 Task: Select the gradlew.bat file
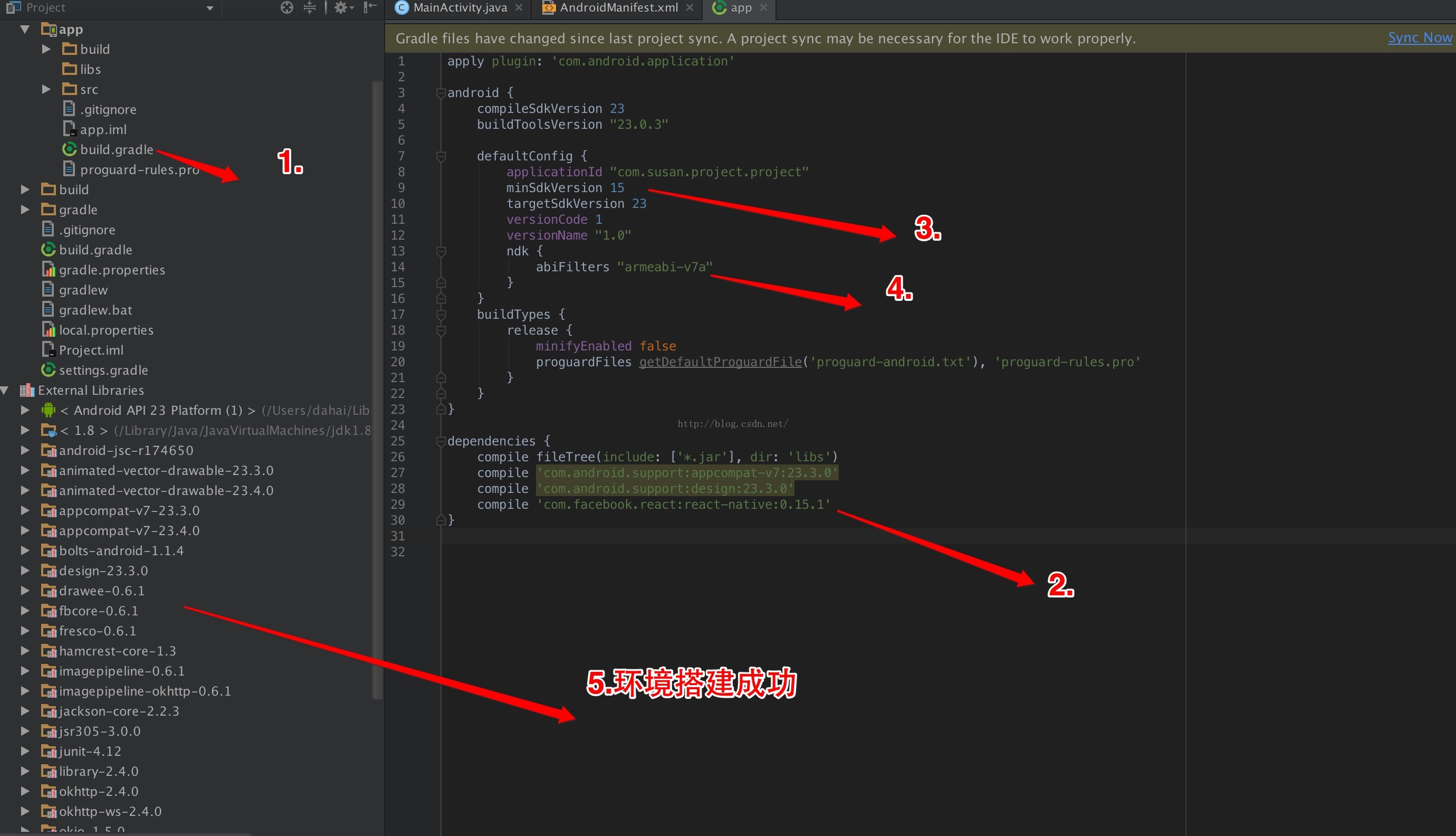pos(95,310)
